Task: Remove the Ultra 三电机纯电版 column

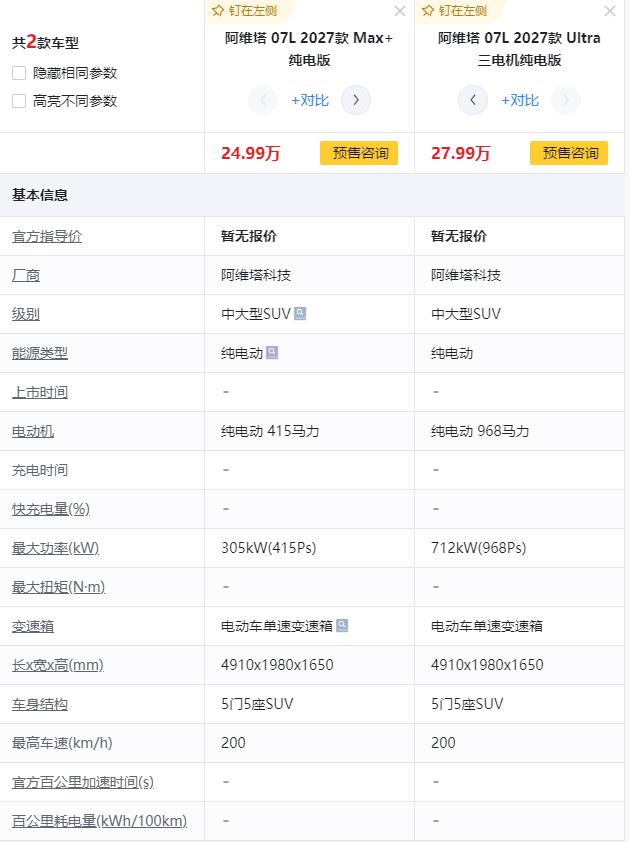Action: coord(610,11)
